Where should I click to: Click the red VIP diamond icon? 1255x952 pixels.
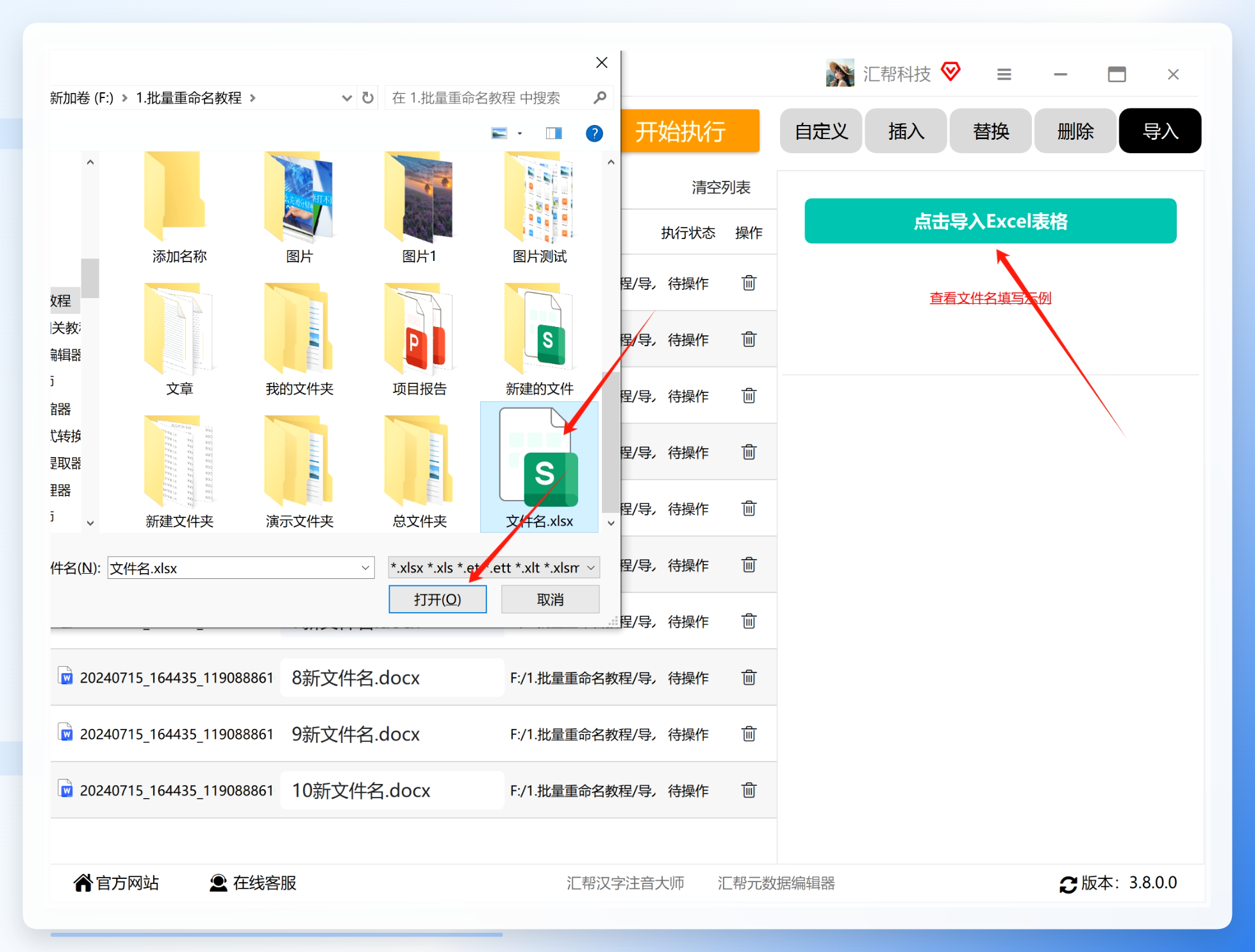(x=951, y=72)
